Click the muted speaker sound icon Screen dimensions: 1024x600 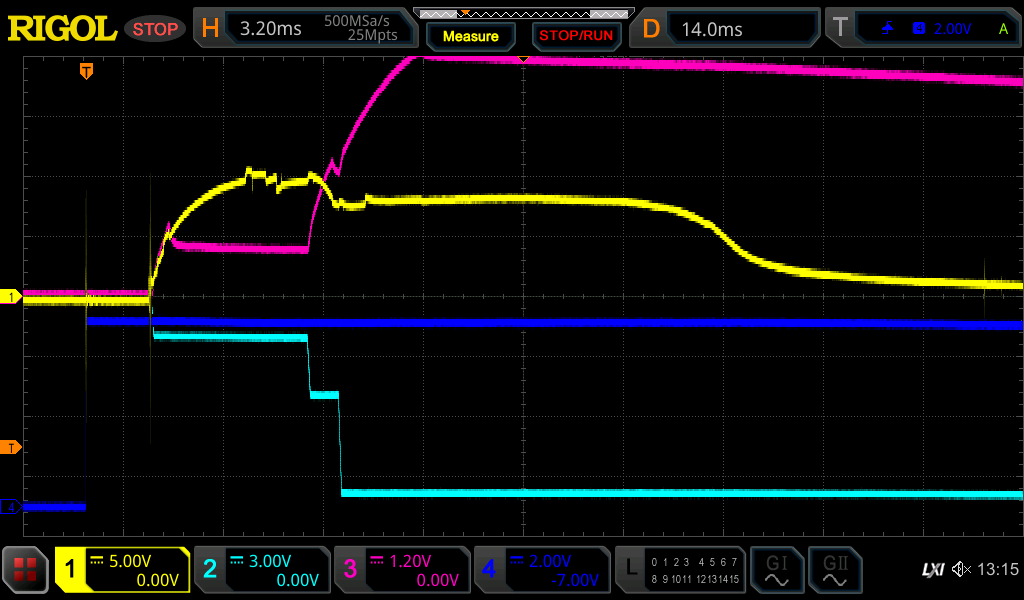pos(961,569)
